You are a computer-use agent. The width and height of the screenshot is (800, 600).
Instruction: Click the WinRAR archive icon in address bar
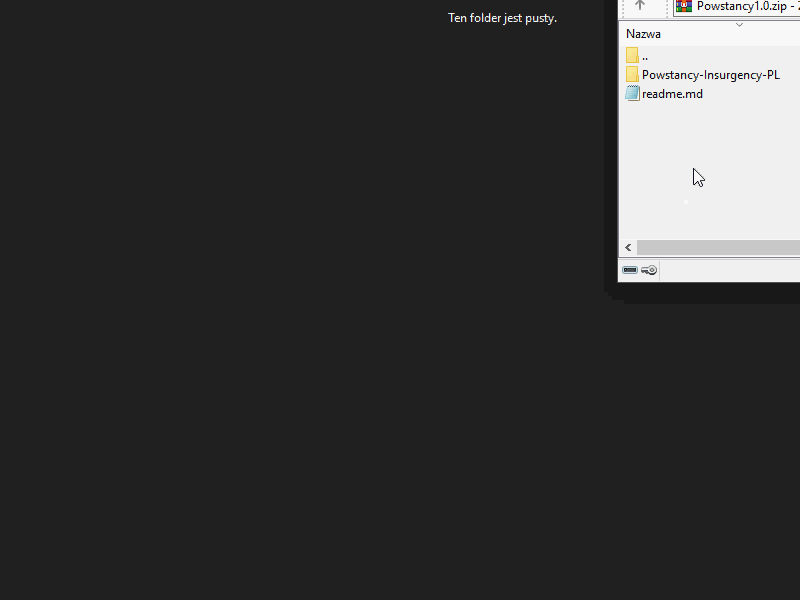click(x=684, y=6)
